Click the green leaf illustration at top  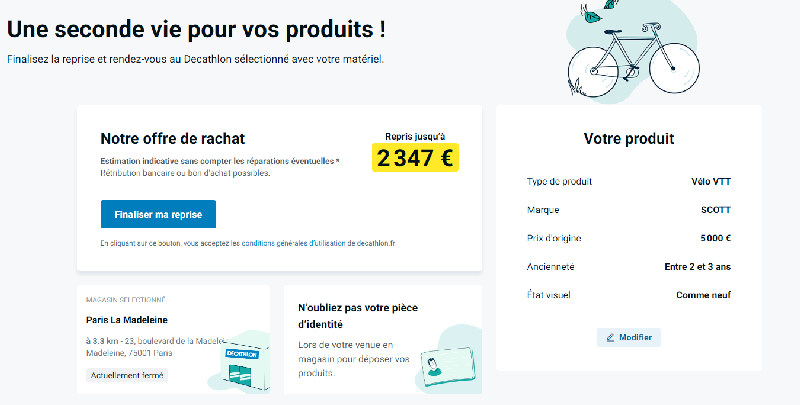coord(592,15)
